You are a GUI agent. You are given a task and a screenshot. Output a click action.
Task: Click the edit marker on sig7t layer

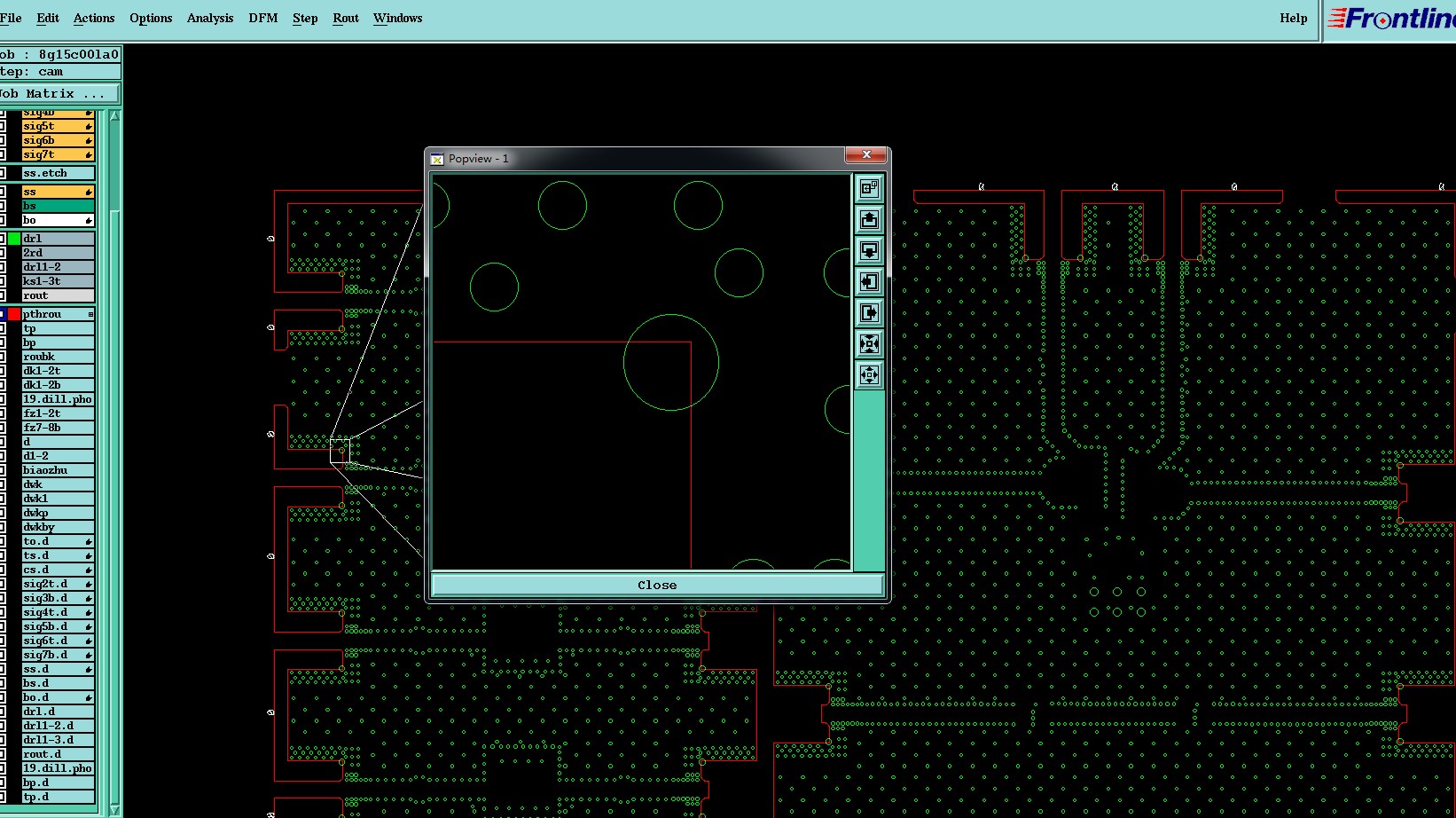click(89, 155)
